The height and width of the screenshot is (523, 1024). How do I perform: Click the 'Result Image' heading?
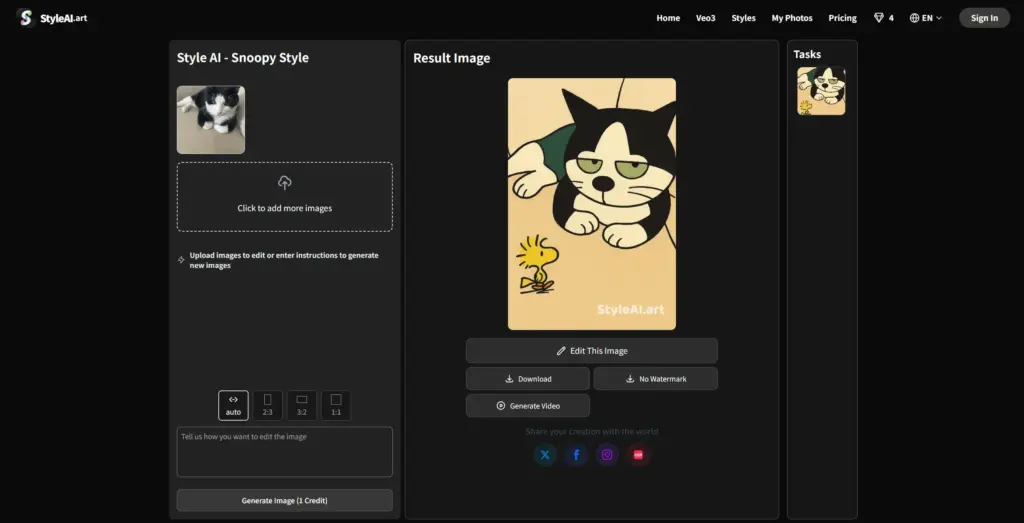pos(452,58)
